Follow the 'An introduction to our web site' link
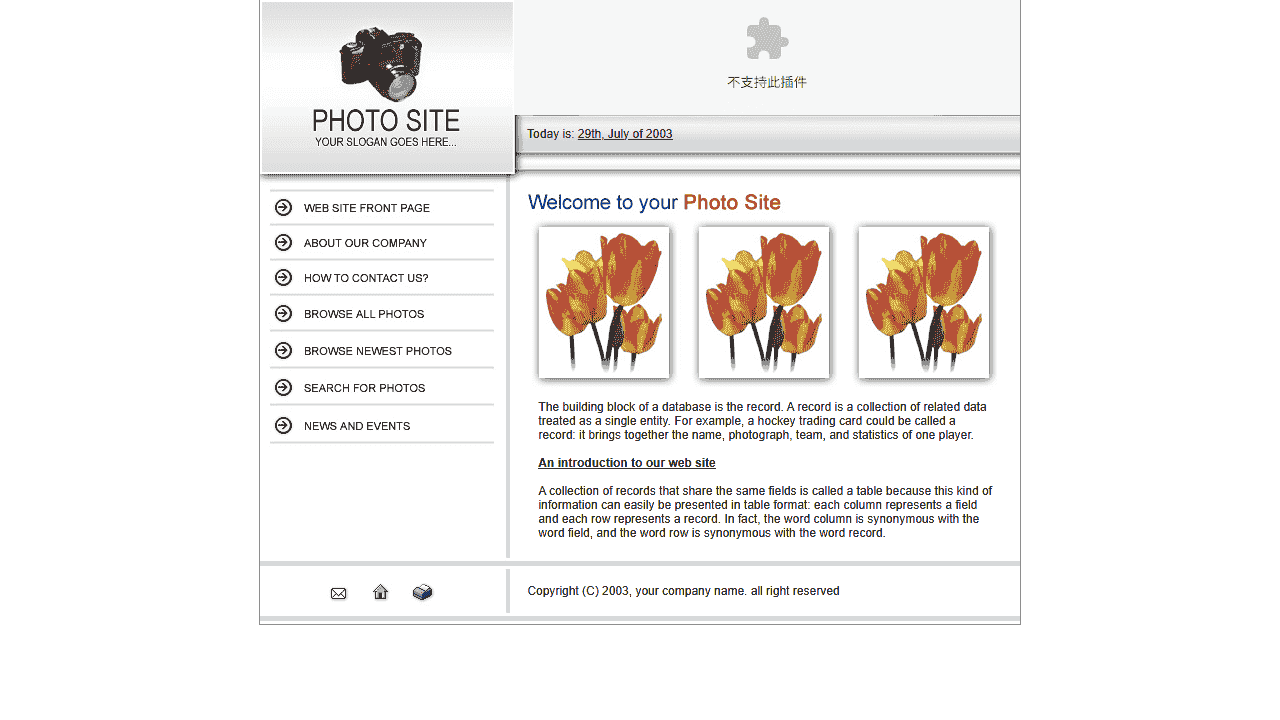1280x720 pixels. click(x=627, y=463)
